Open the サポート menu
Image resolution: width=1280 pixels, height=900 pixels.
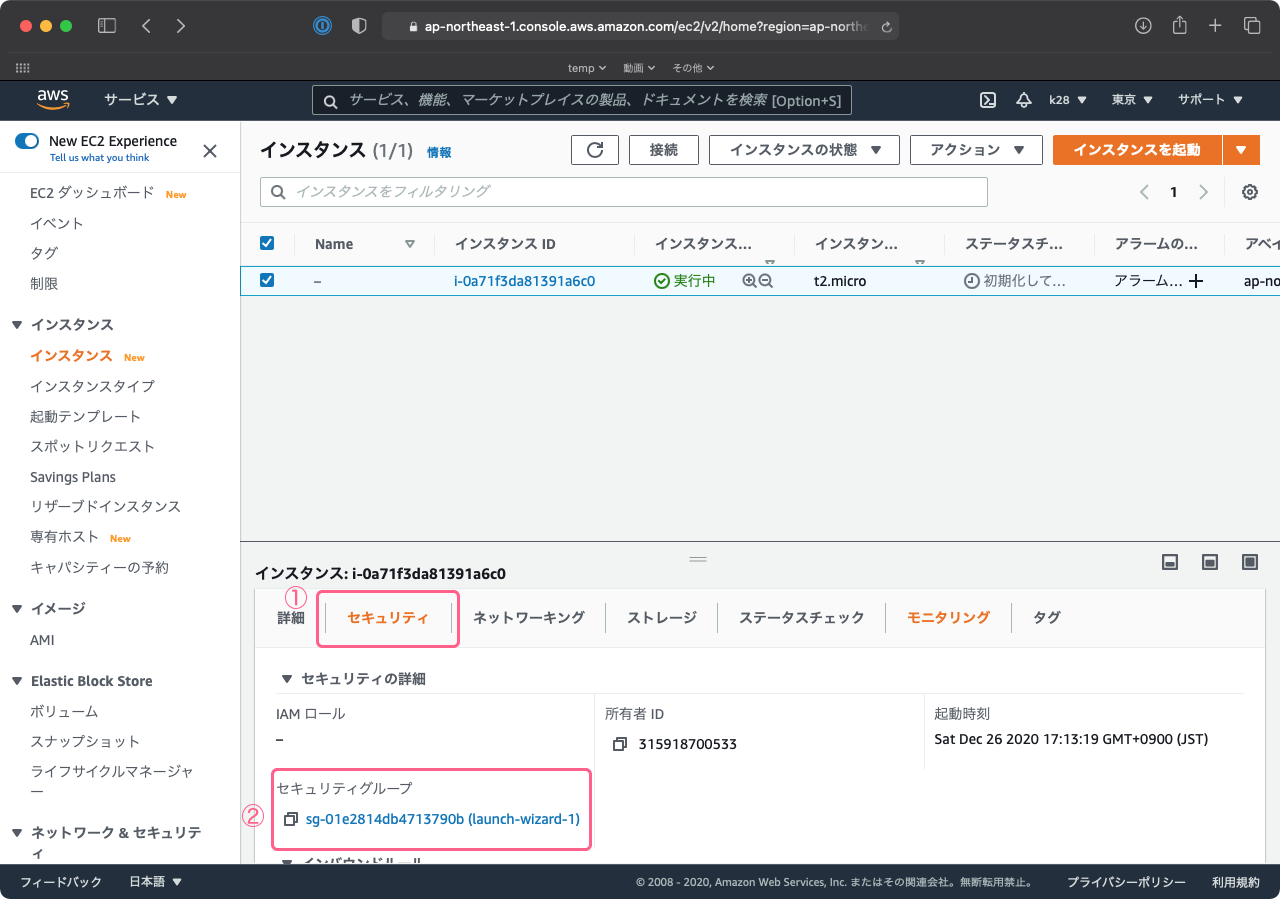tap(1210, 100)
